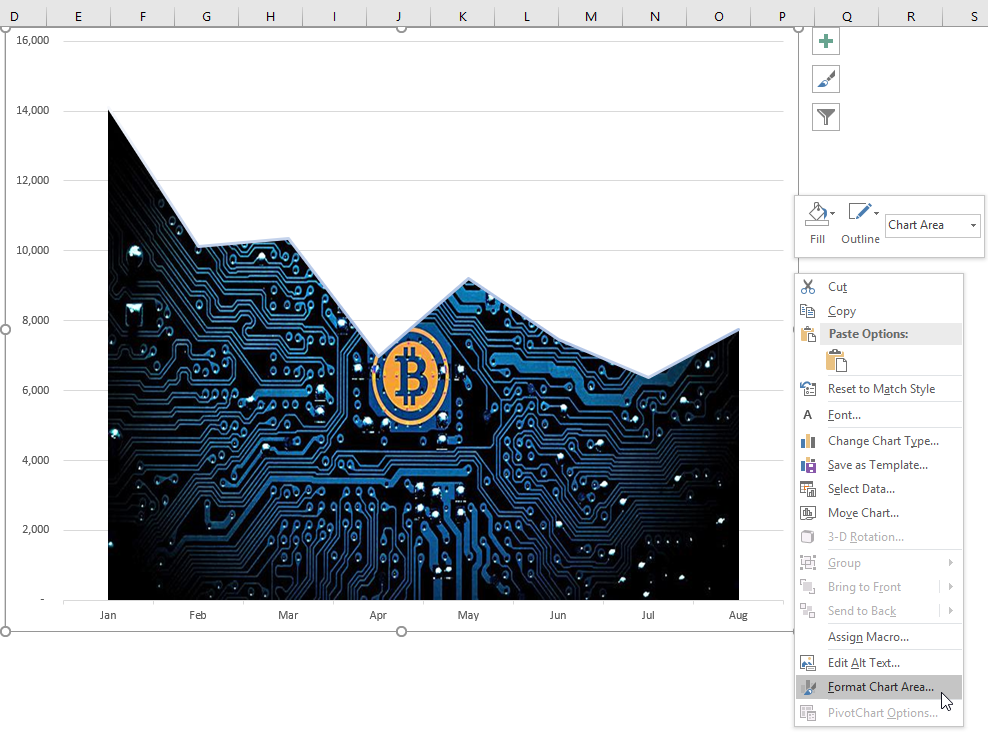Open Outline dropdown arrow
The image size is (988, 735).
(x=876, y=213)
